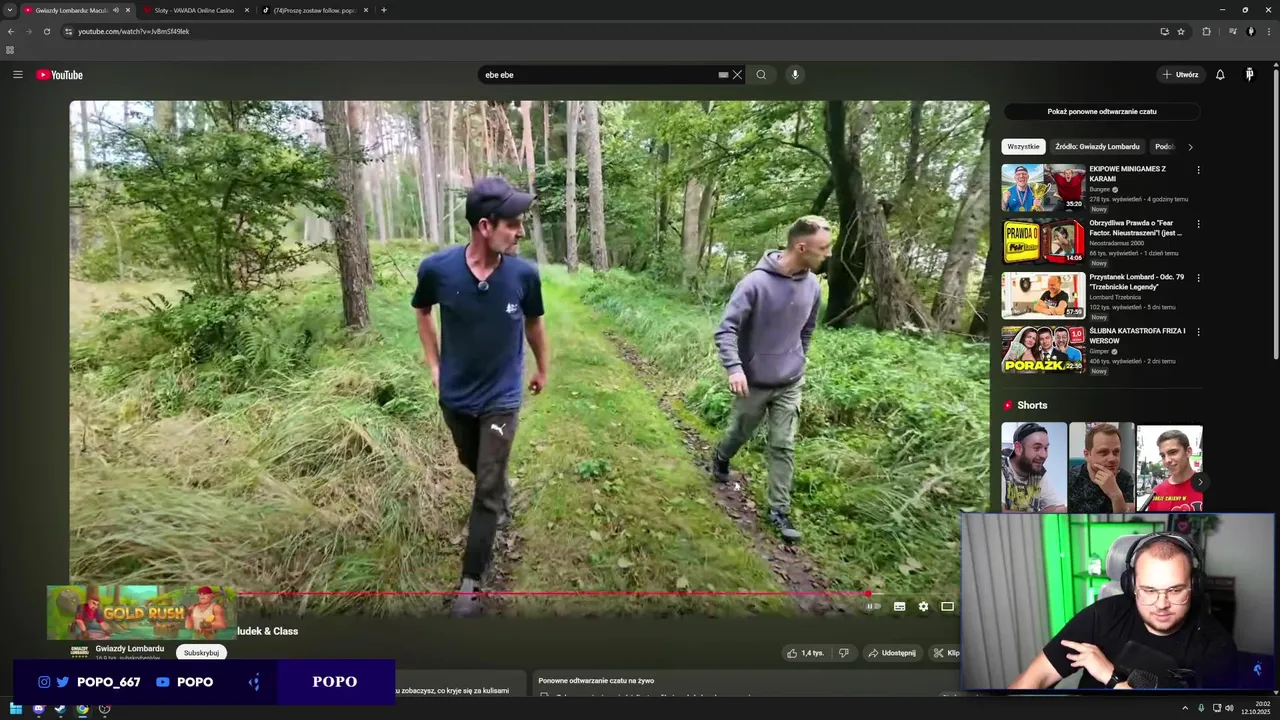Screen dimensions: 1280x720
Task: Open the Gwiazdy Lombardu channel name
Action: coord(130,648)
